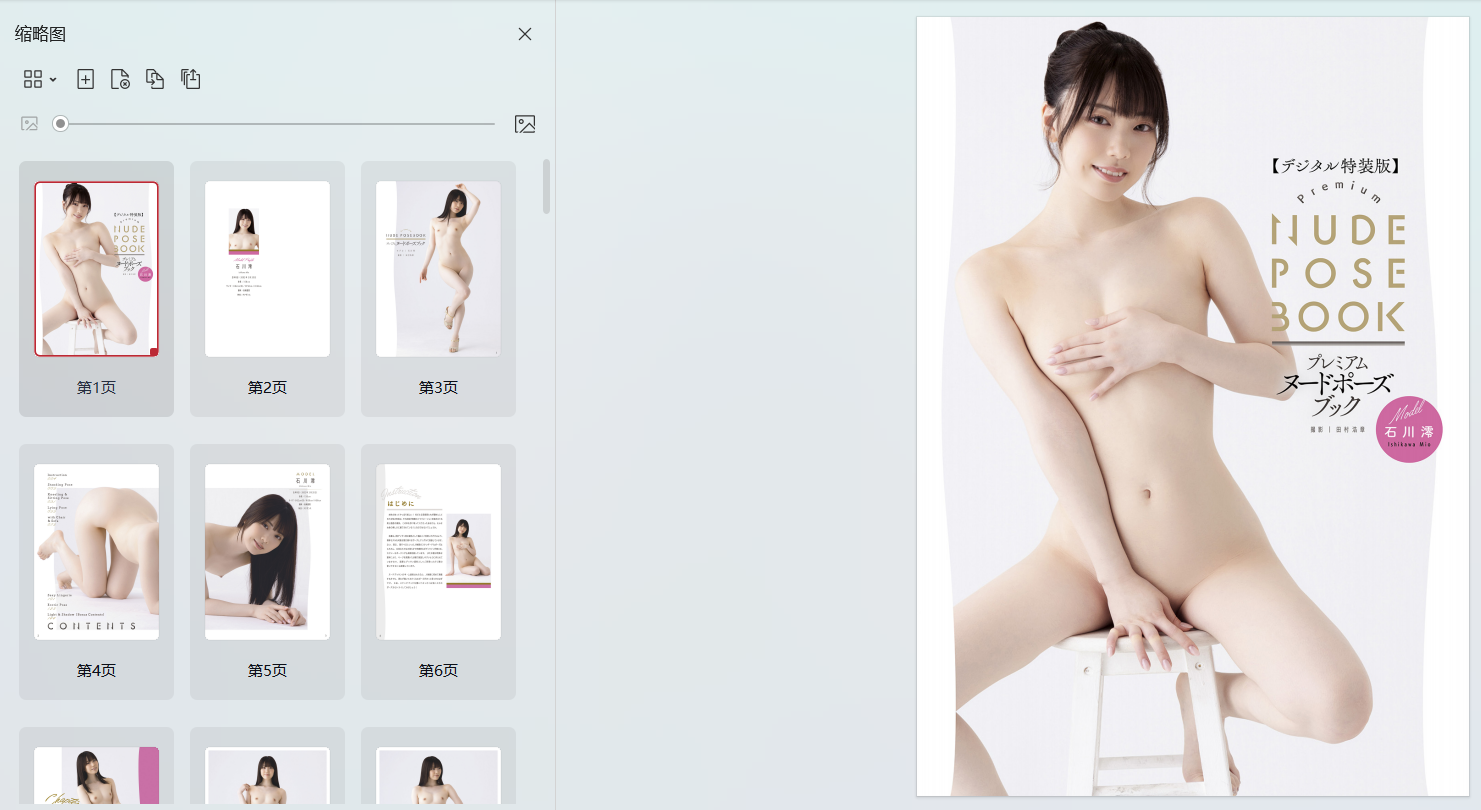1481x810 pixels.
Task: Click the extract pages icon
Action: coord(155,79)
